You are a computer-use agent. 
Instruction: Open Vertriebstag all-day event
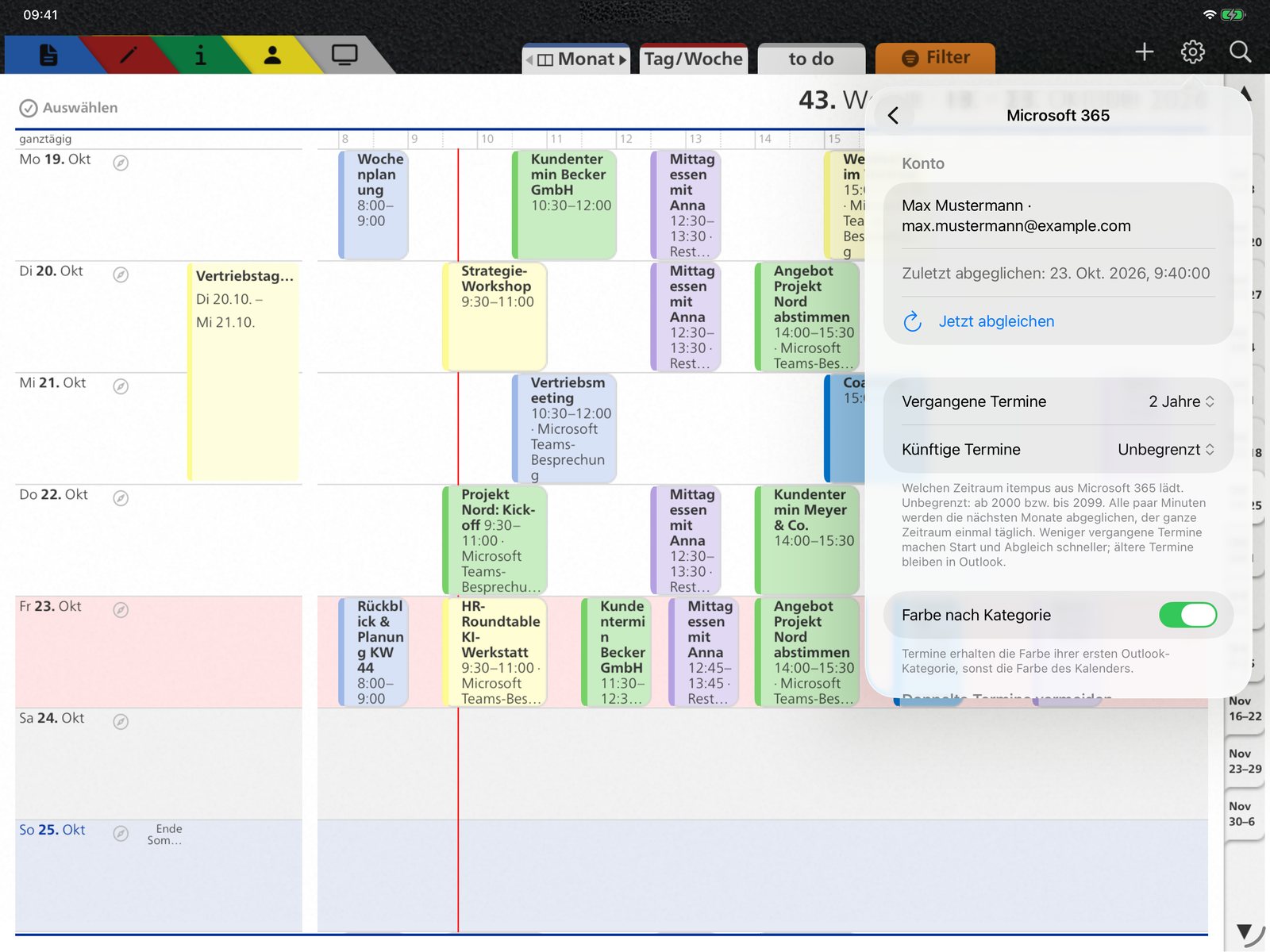pos(244,371)
